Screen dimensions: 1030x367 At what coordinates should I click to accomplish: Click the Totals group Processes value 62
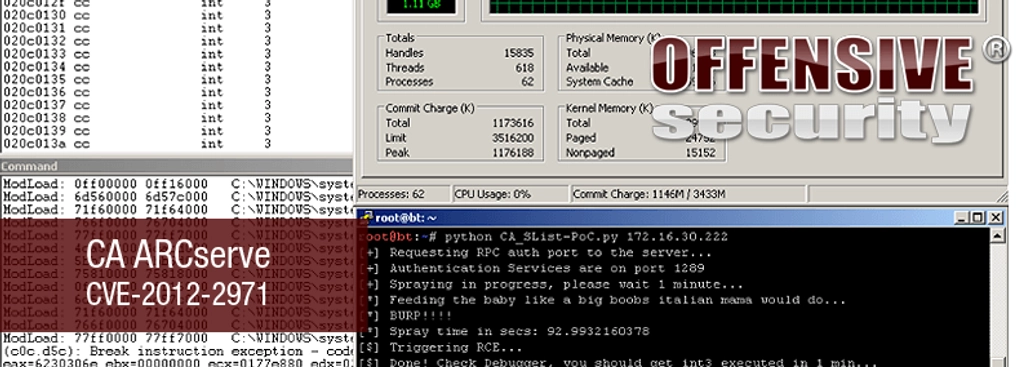(x=527, y=82)
